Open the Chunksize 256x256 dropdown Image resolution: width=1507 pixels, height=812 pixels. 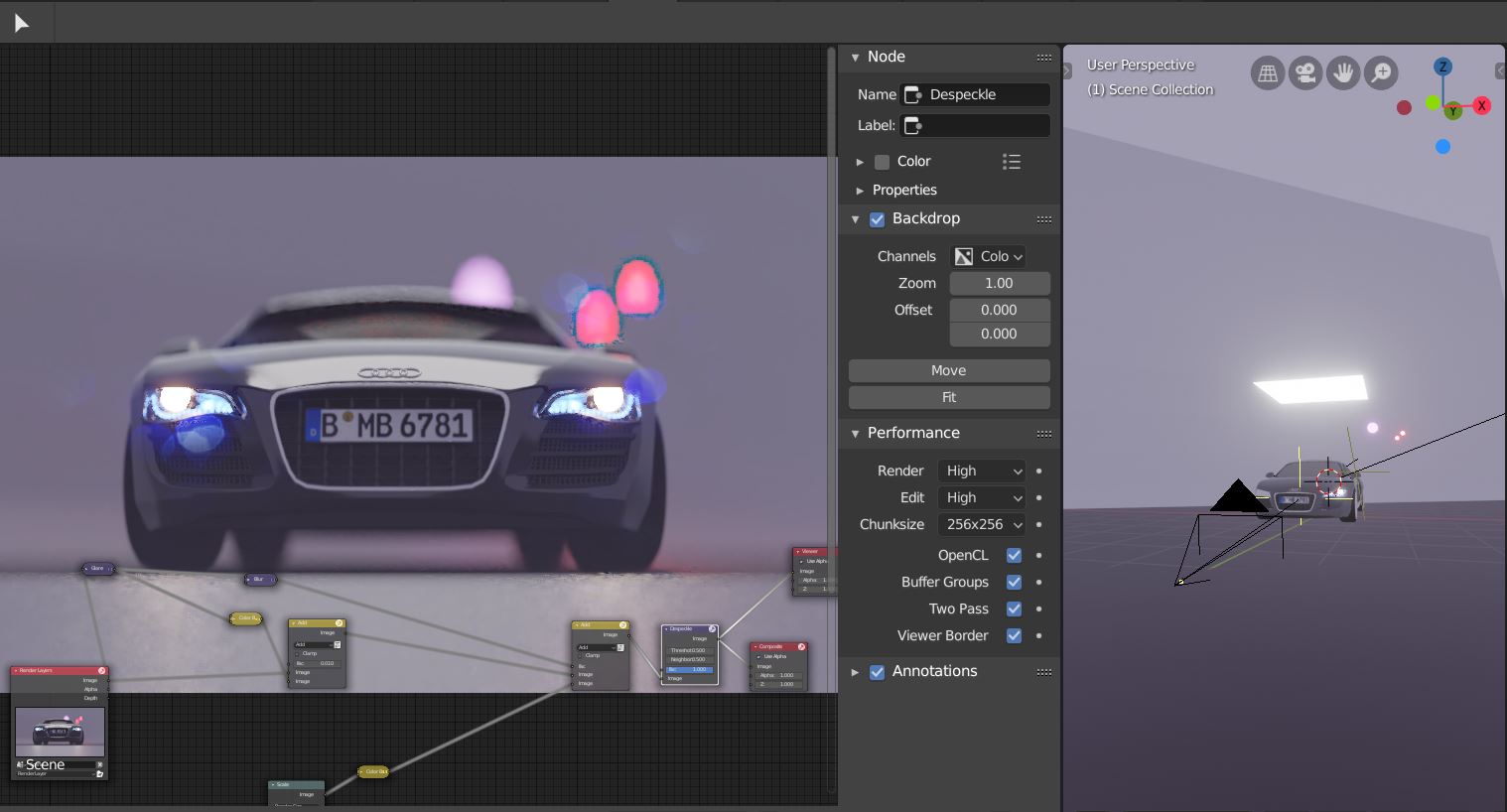pos(981,524)
